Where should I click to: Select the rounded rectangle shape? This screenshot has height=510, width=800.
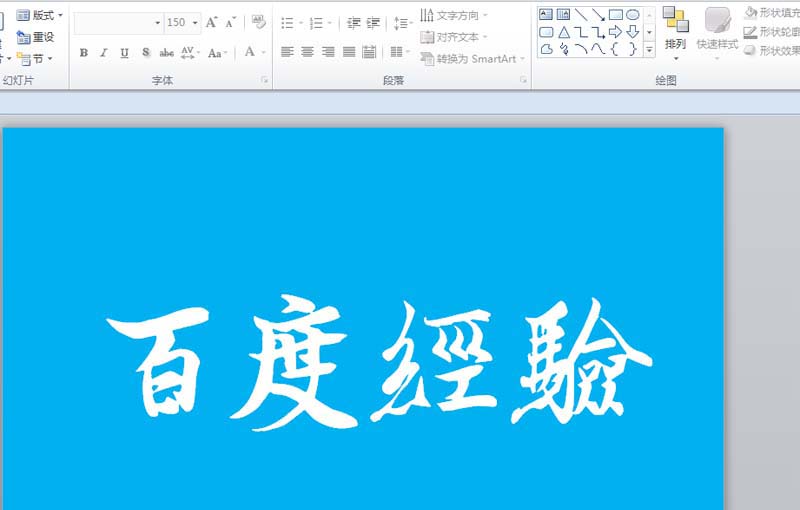(546, 32)
